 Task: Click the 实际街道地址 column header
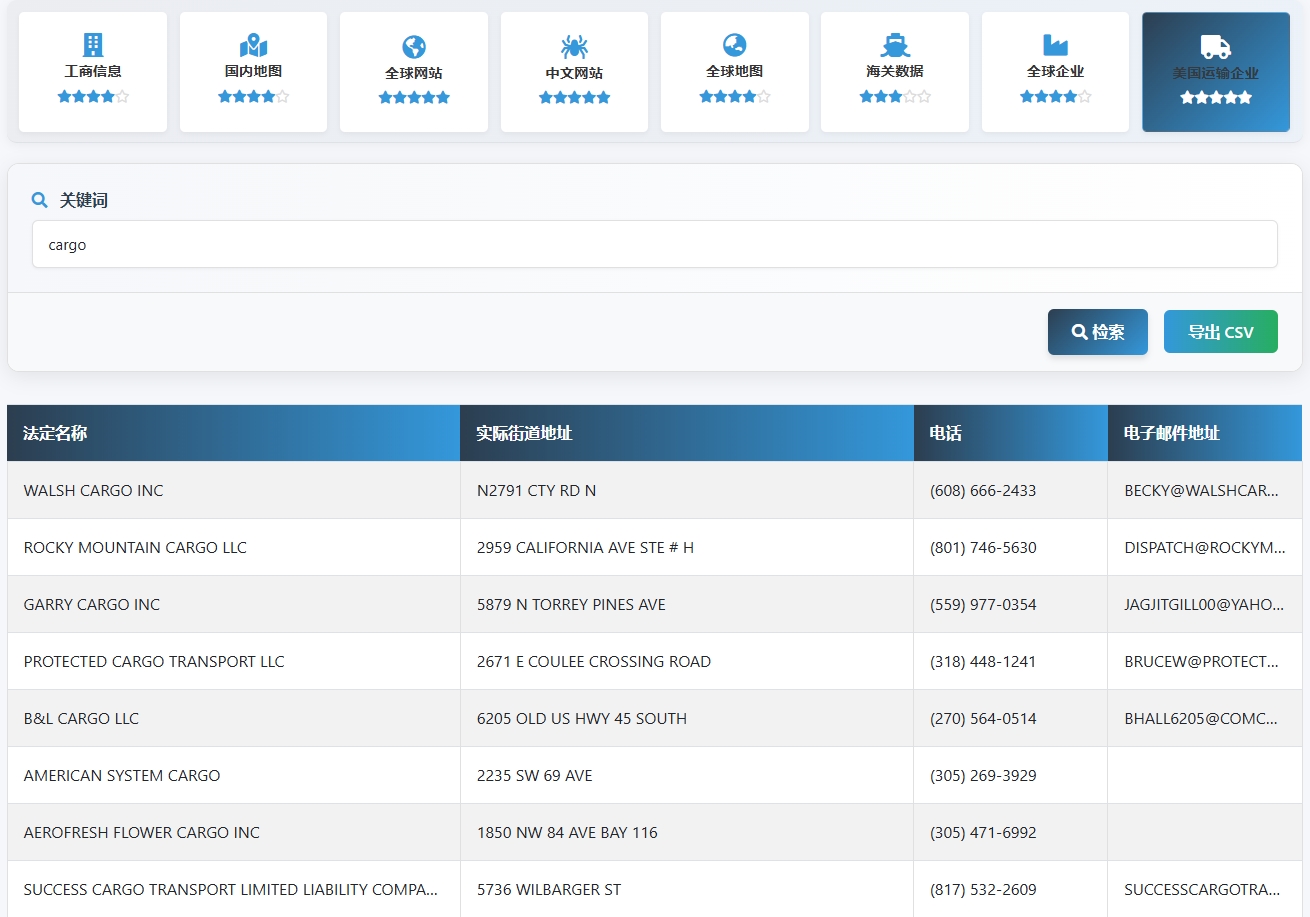687,433
